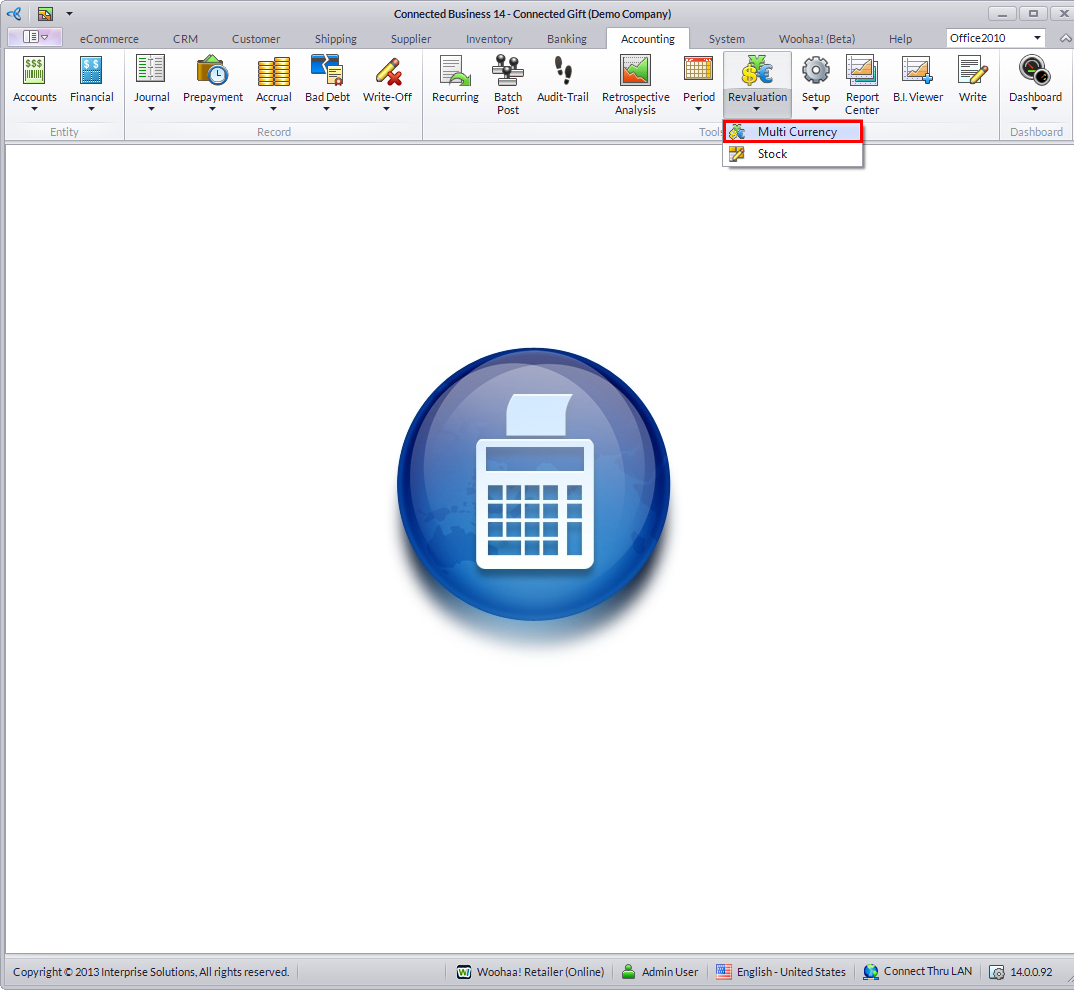This screenshot has width=1074, height=990.
Task: Click the Admin User person icon
Action: pyautogui.click(x=628, y=972)
